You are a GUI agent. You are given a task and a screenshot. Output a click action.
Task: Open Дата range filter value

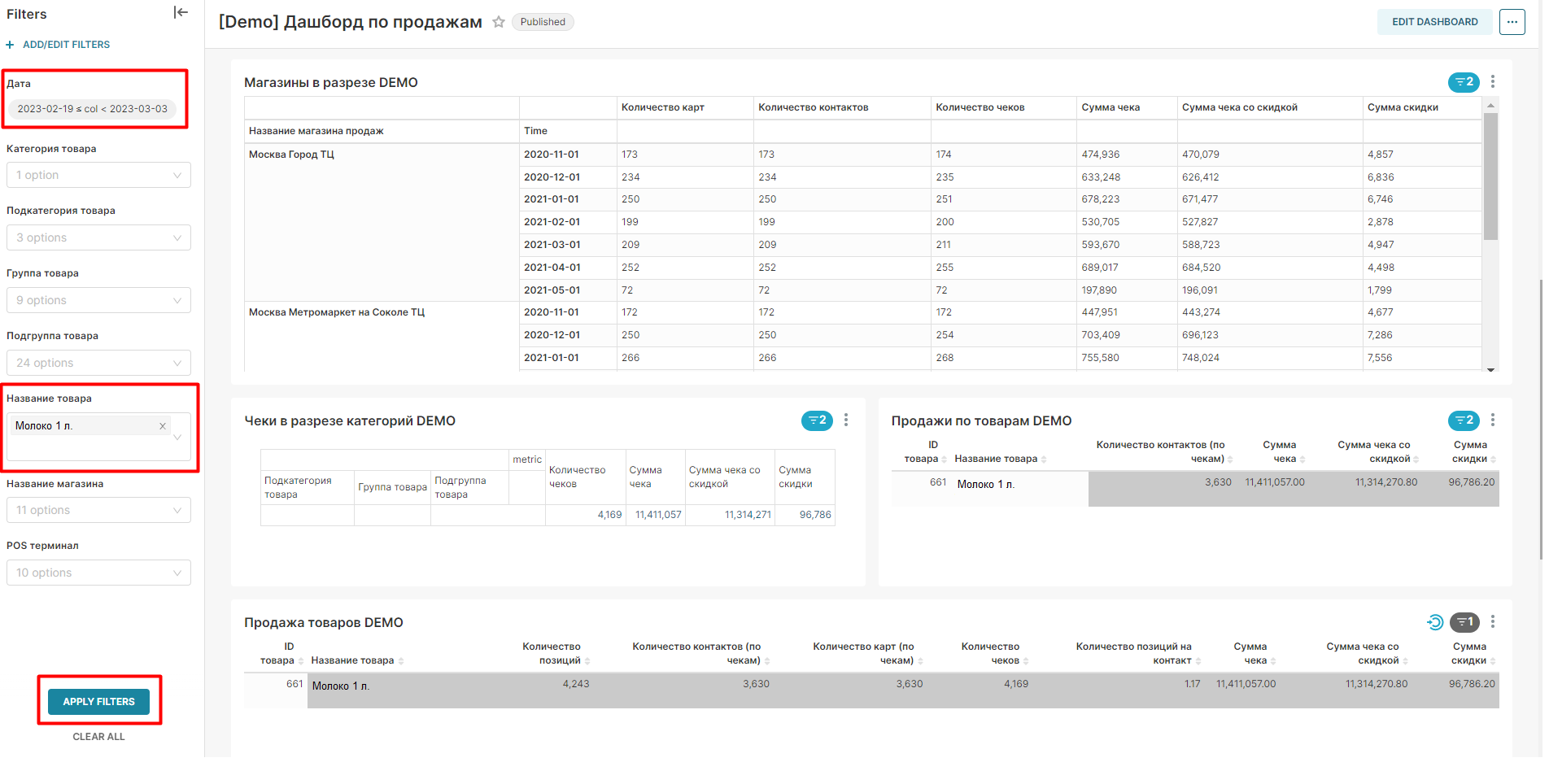click(x=92, y=108)
